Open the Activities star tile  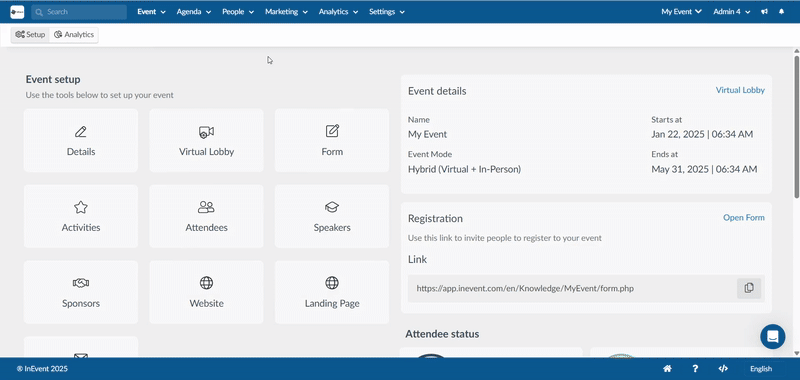(x=81, y=216)
